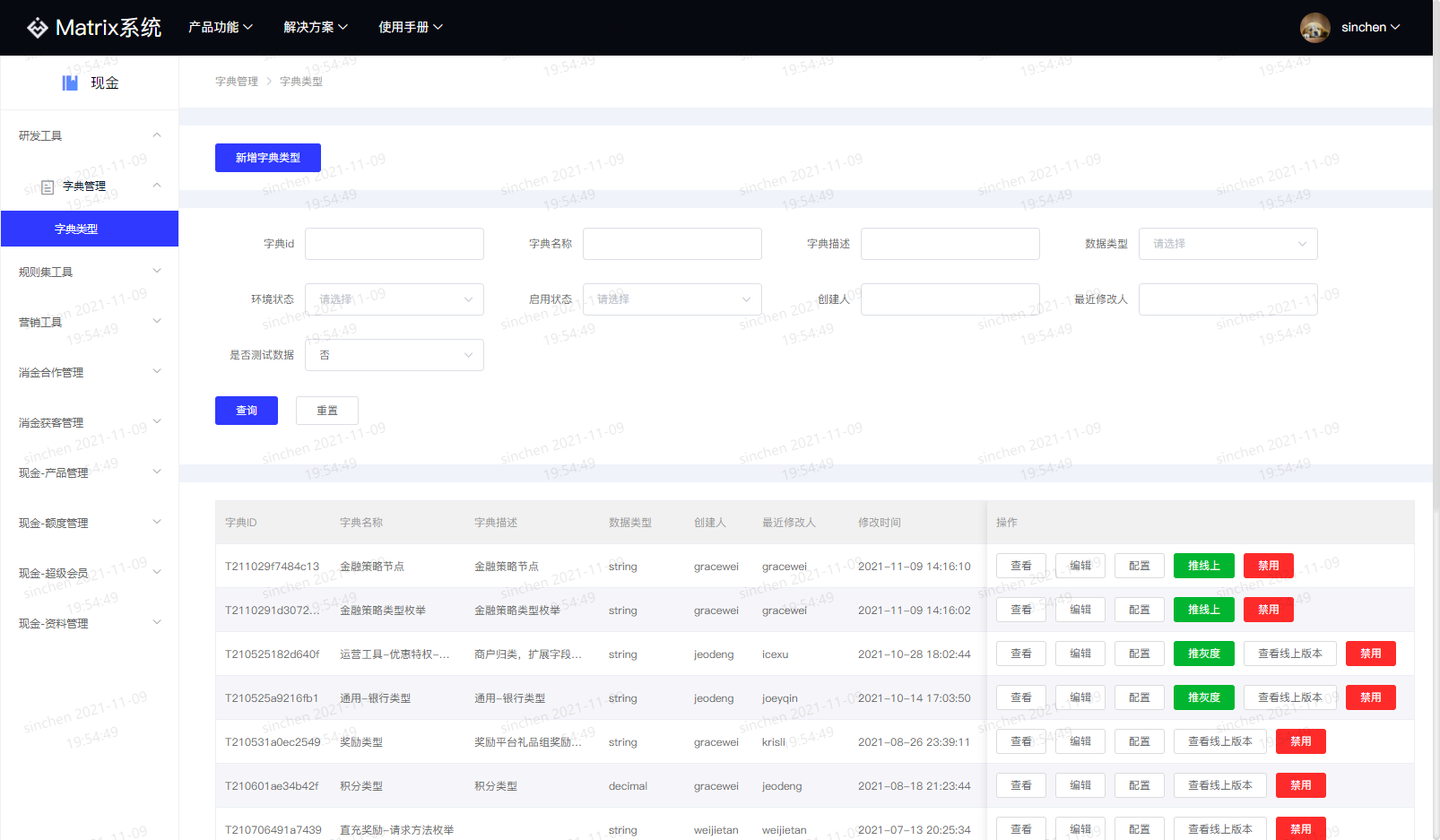Screen dimensions: 1440x840
Task: Expand the 消金获客管理 section
Action: click(x=90, y=422)
